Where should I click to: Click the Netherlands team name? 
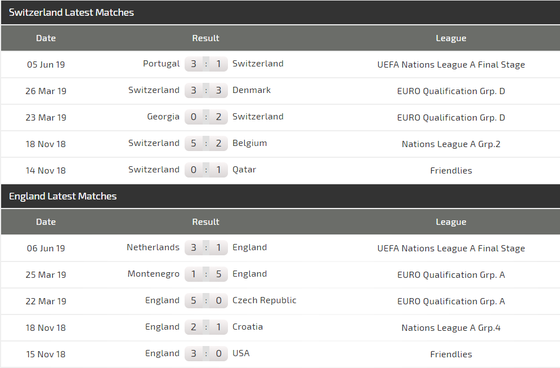point(153,247)
